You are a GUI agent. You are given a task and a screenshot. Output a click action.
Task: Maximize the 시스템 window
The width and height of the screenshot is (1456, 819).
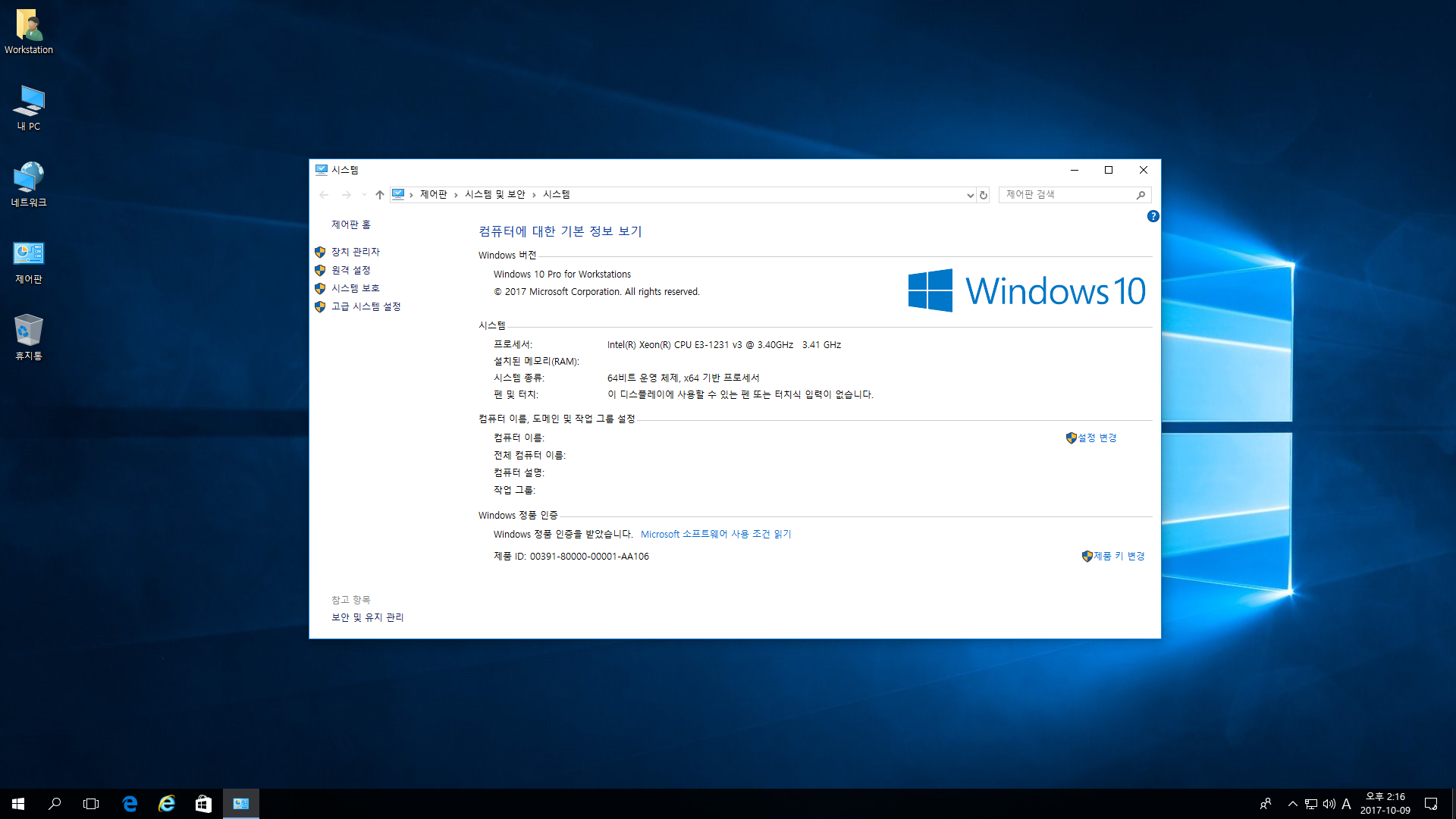(x=1109, y=170)
